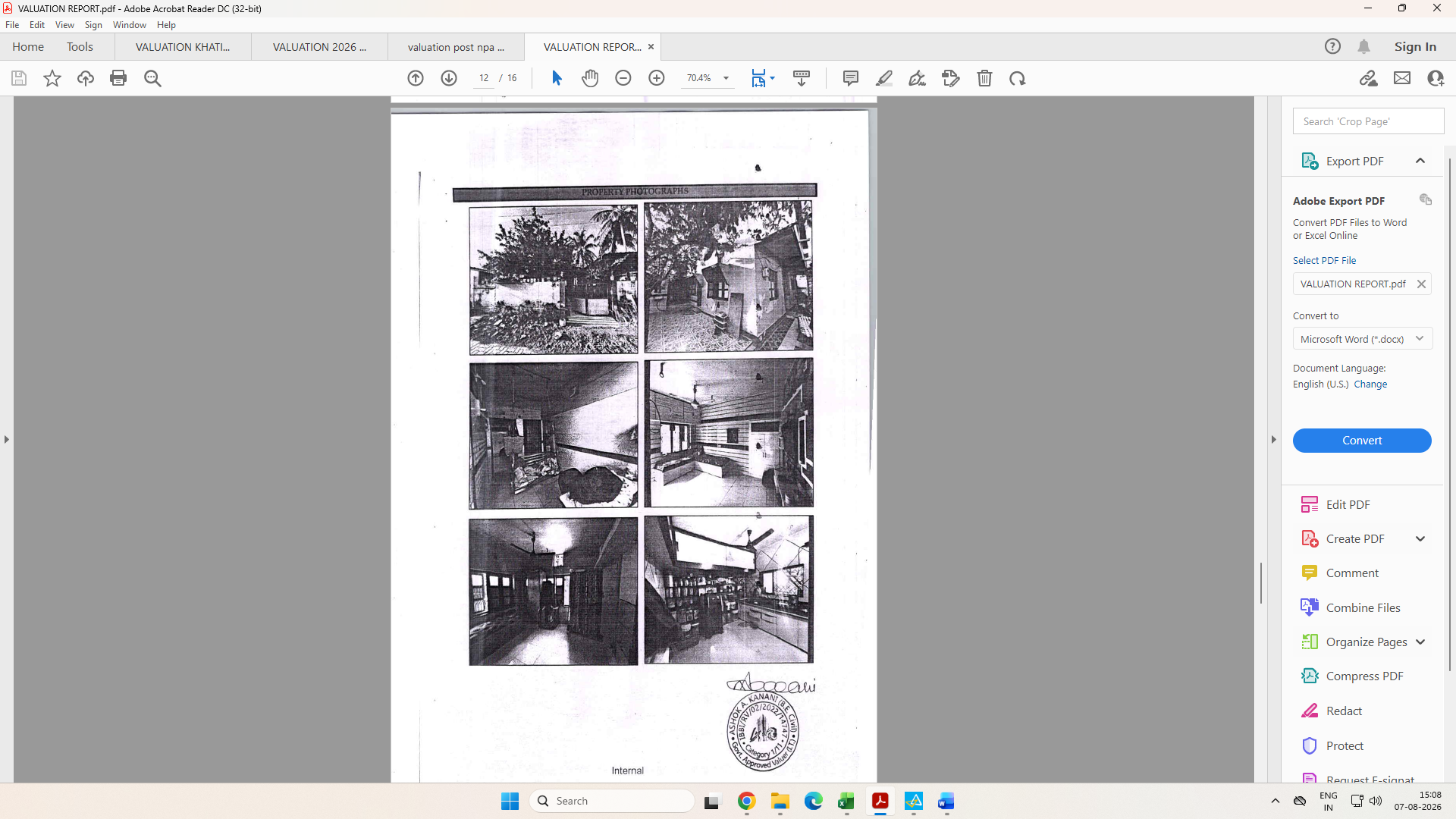Click the Save file icon
The height and width of the screenshot is (819, 1456).
[x=19, y=78]
